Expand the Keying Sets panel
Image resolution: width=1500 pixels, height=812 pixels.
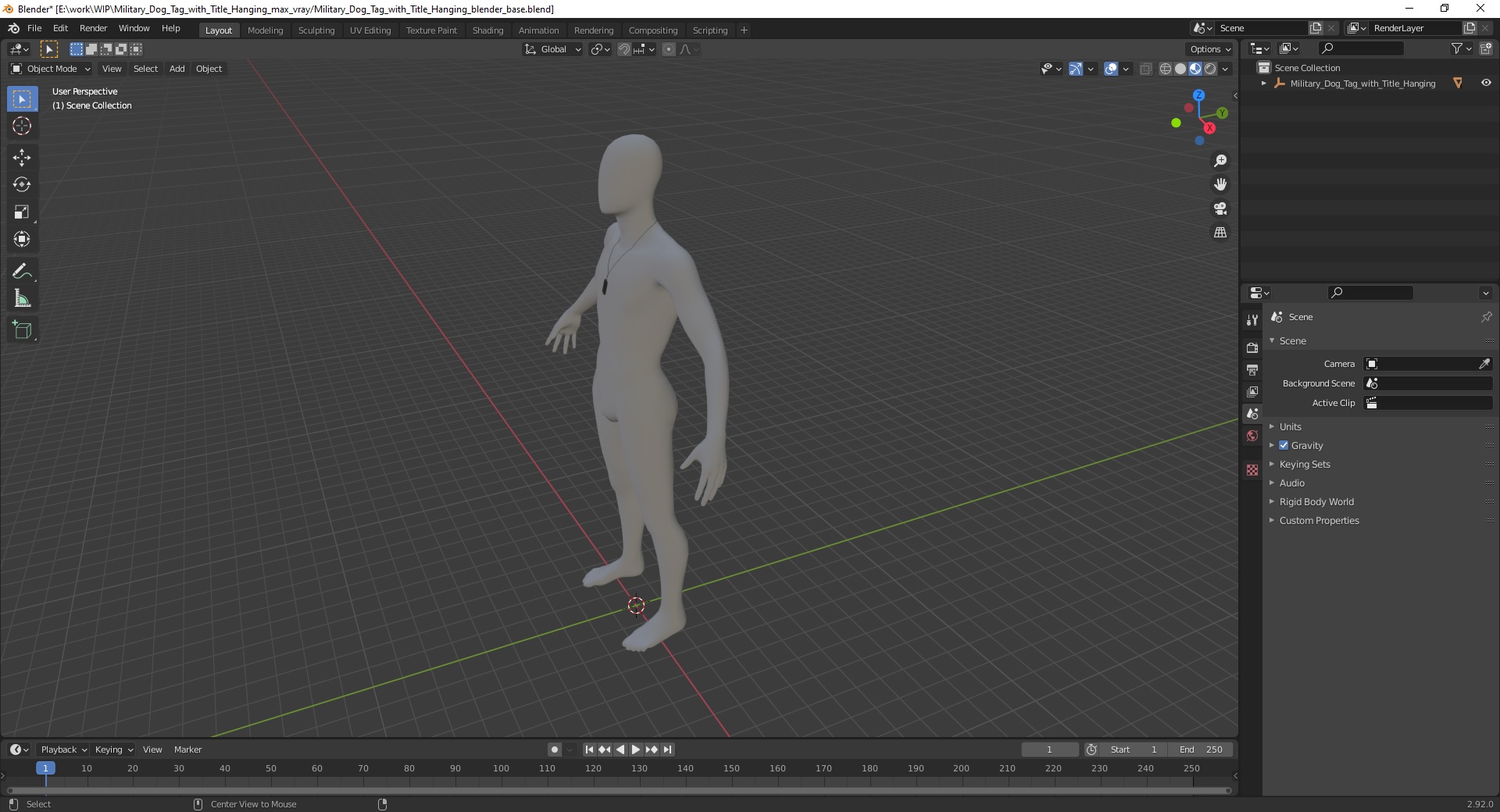pyautogui.click(x=1305, y=464)
